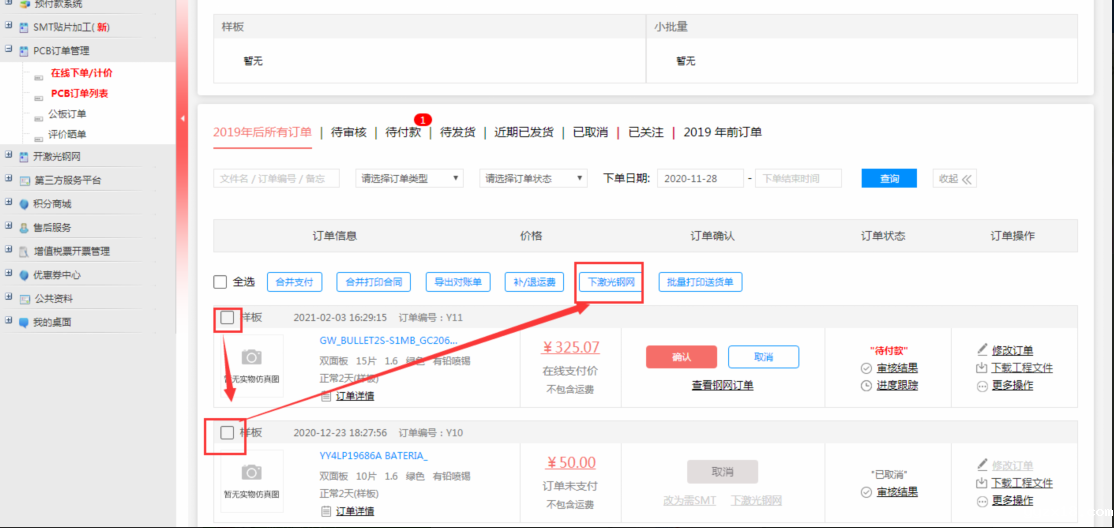The image size is (1114, 528).
Task: Click the ellipsis icon beside 更多操作 for order Y11
Action: pyautogui.click(x=982, y=386)
